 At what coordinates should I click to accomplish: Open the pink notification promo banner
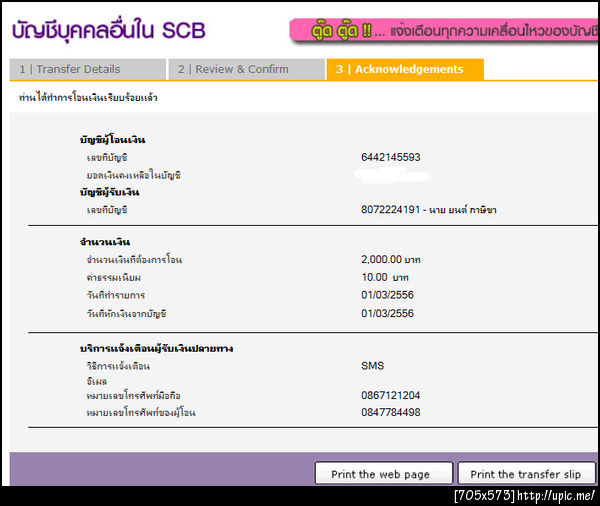(x=444, y=31)
